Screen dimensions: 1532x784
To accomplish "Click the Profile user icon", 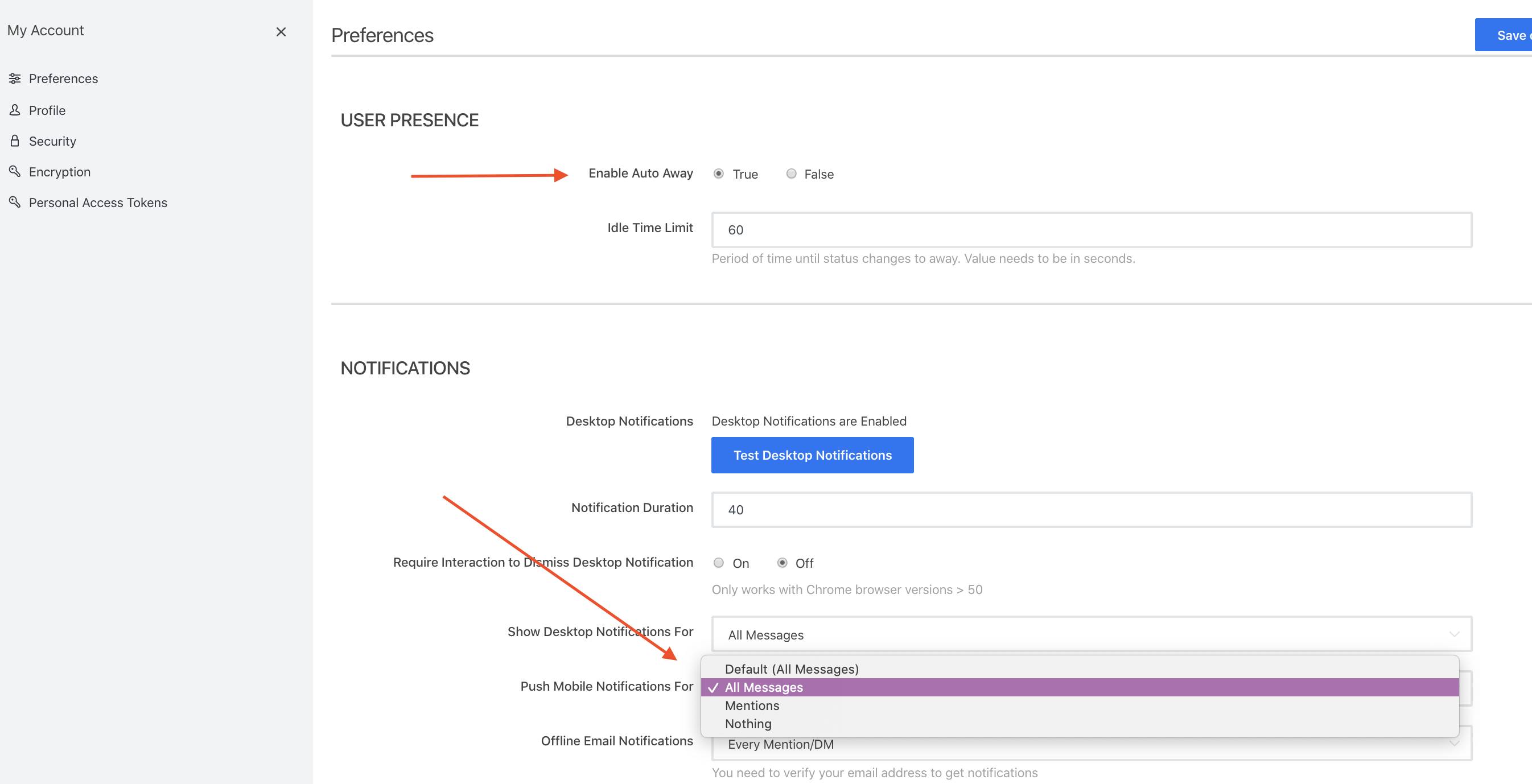I will pos(15,110).
